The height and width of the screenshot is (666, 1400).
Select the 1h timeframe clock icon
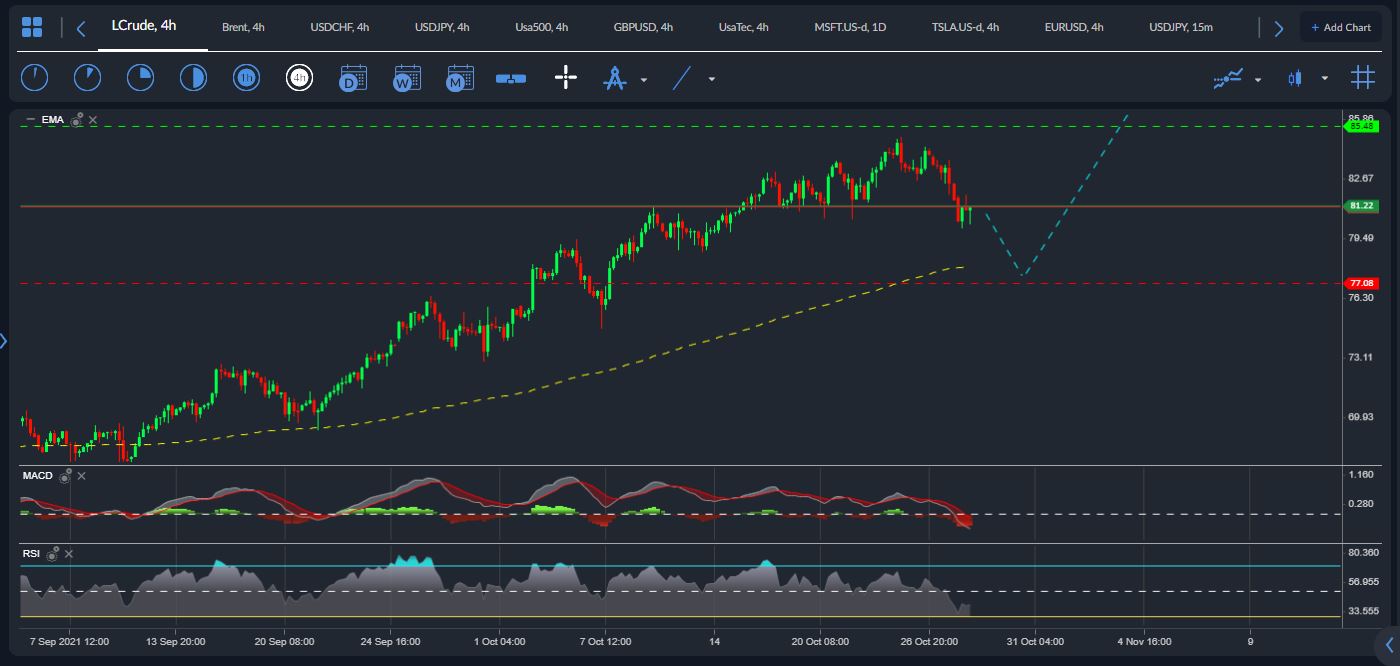click(246, 77)
